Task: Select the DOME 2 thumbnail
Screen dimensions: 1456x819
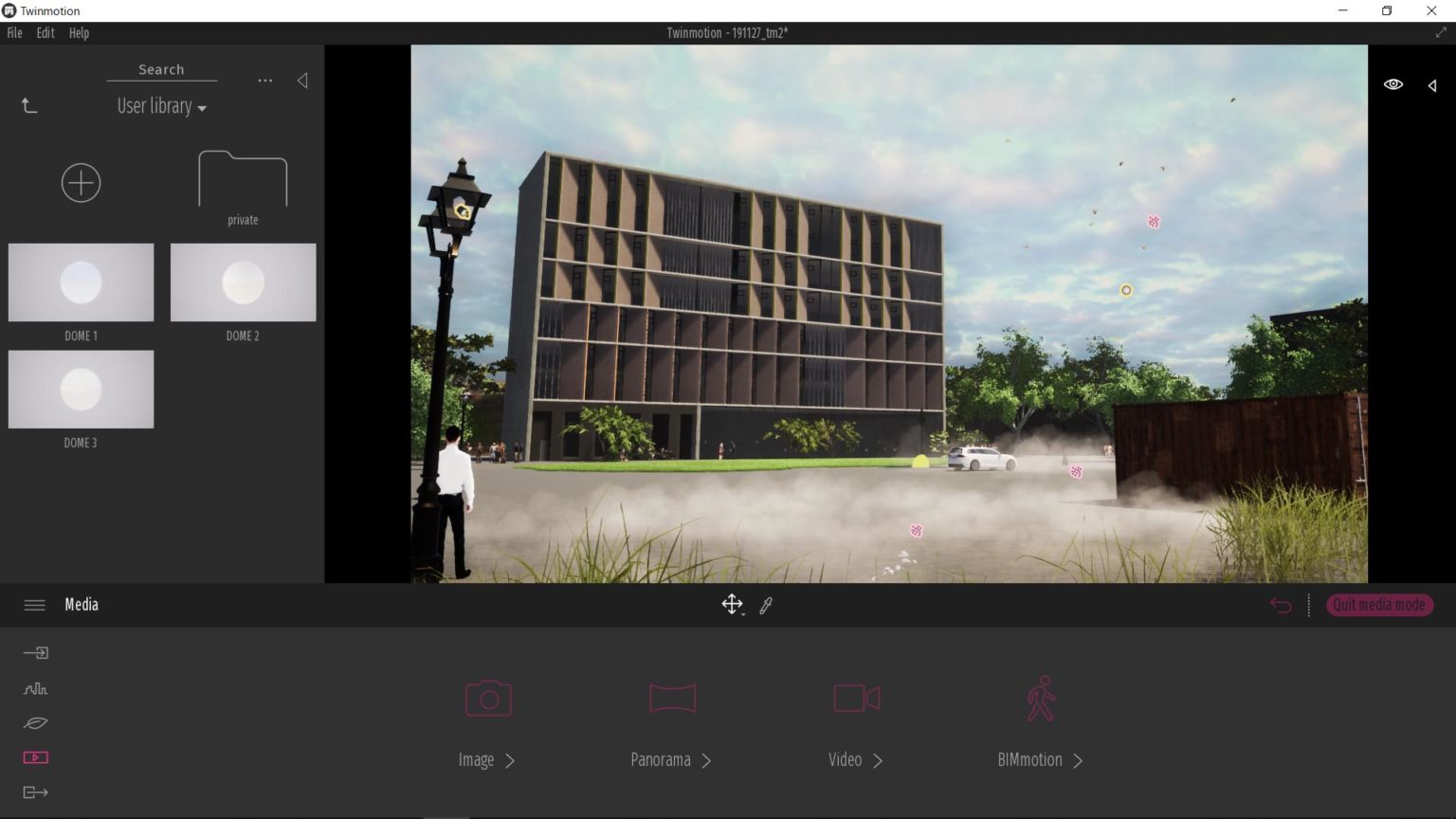Action: click(x=243, y=282)
